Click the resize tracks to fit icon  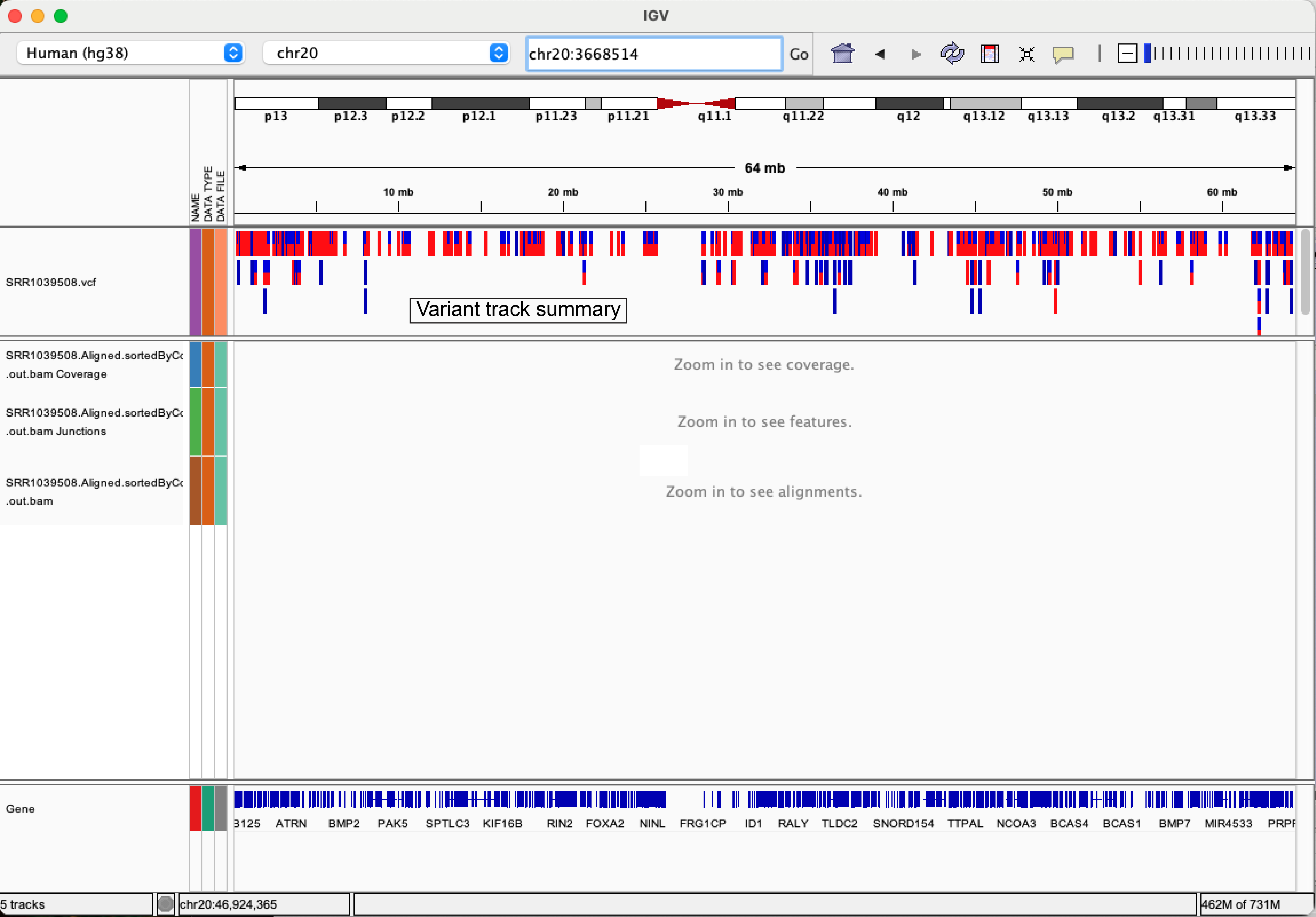tap(1027, 54)
